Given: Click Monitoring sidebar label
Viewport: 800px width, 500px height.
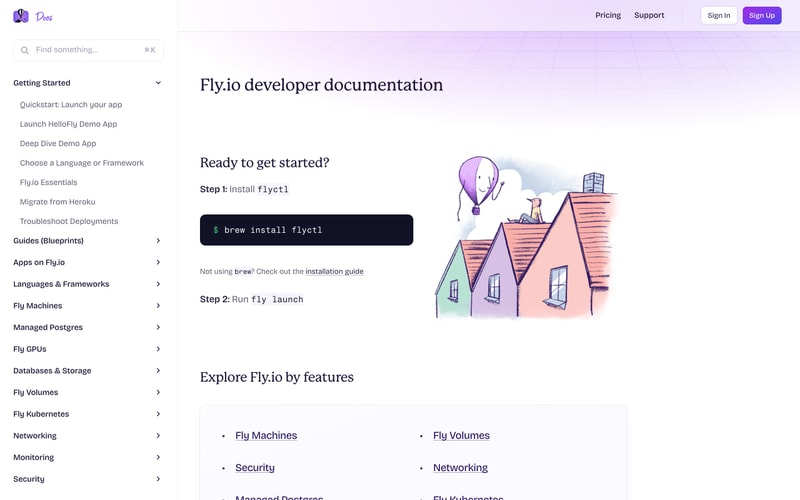Looking at the screenshot, I should pyautogui.click(x=34, y=457).
